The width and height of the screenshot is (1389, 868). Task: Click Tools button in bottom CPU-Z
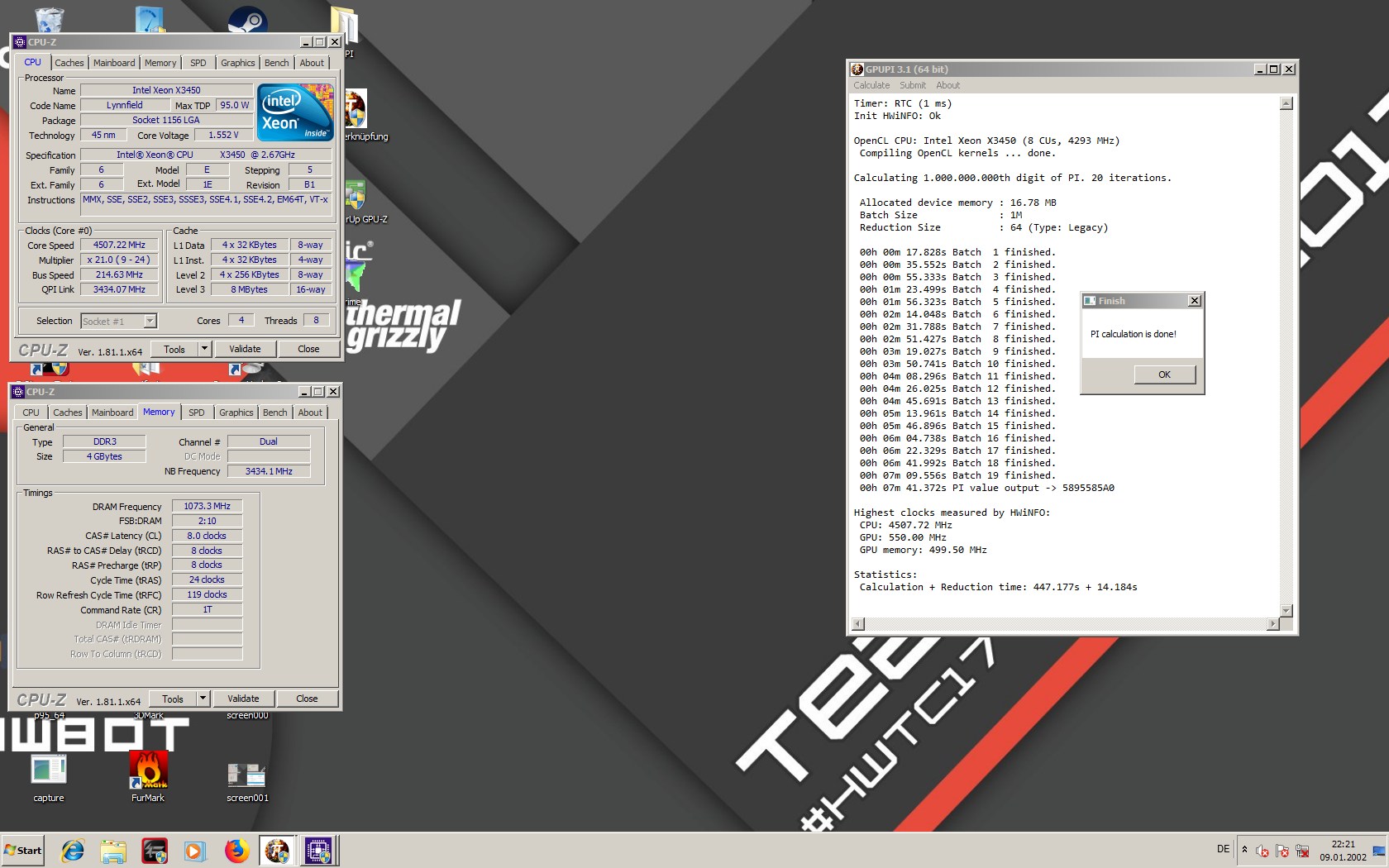[173, 699]
